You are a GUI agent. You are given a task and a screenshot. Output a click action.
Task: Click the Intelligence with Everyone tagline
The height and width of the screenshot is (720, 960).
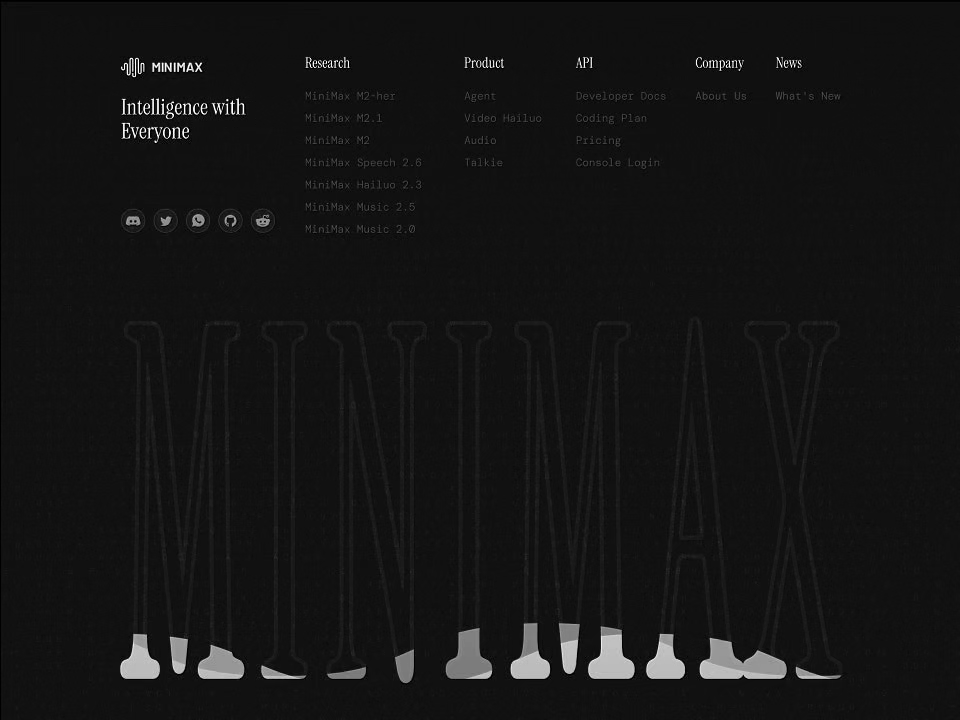(183, 119)
